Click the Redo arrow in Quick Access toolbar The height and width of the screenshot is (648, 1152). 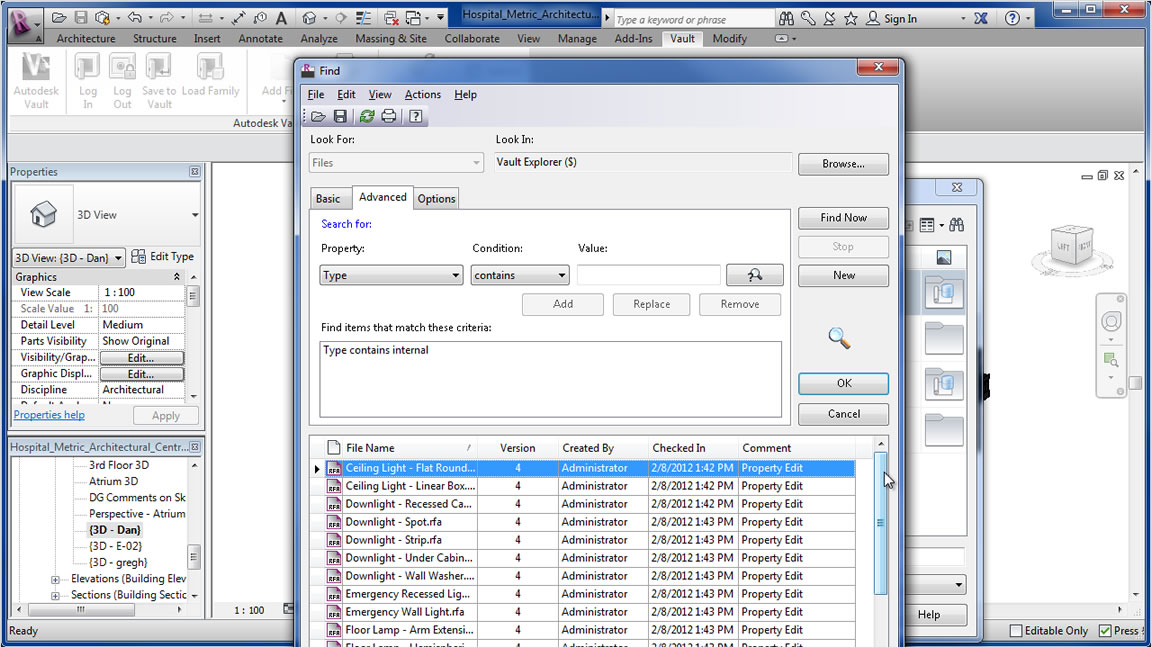click(x=167, y=18)
